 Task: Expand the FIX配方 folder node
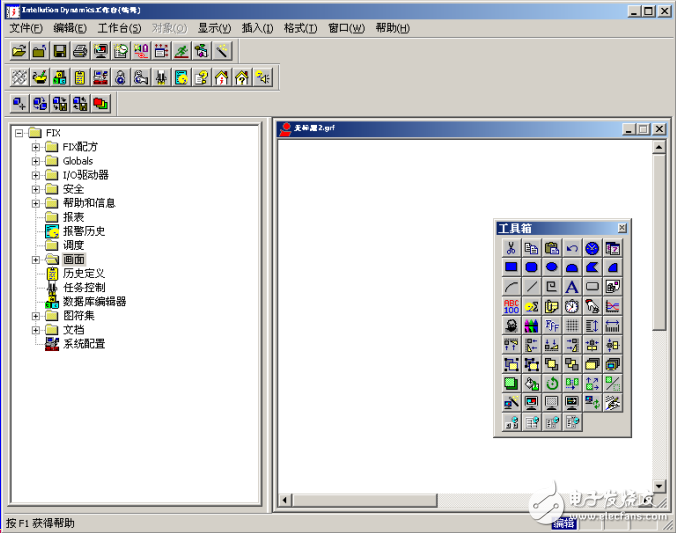tap(36, 147)
